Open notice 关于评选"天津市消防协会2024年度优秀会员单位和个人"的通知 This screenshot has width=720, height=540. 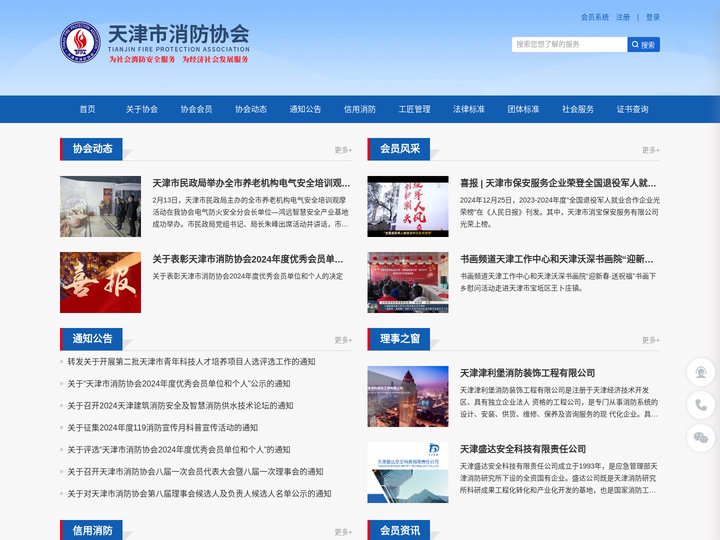pyautogui.click(x=179, y=450)
